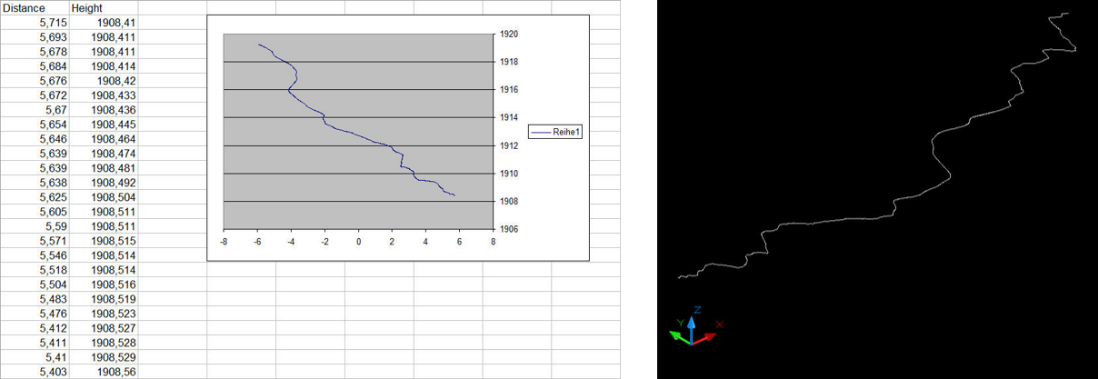Select the cell containing 1908,56
The image size is (1098, 379).
(104, 371)
